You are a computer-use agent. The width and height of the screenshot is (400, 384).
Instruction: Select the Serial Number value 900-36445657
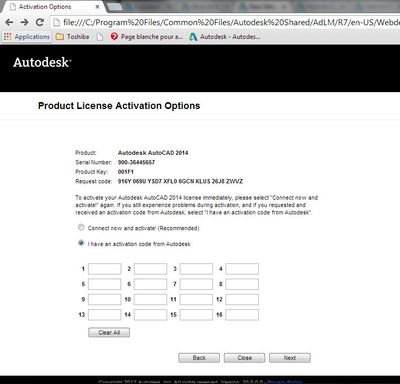(136, 162)
